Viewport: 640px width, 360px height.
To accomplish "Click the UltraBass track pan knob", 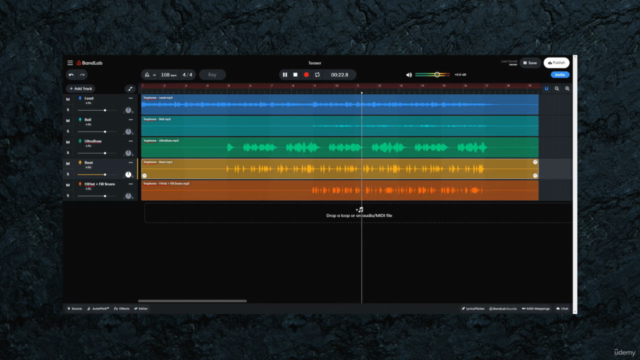I will coord(128,153).
